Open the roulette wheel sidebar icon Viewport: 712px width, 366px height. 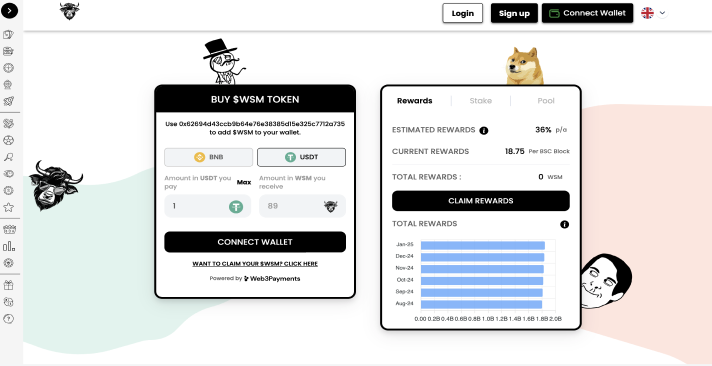8,68
